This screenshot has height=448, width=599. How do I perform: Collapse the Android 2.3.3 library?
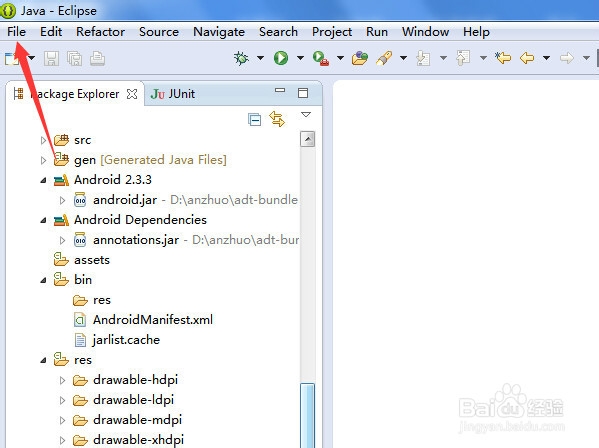click(x=43, y=180)
